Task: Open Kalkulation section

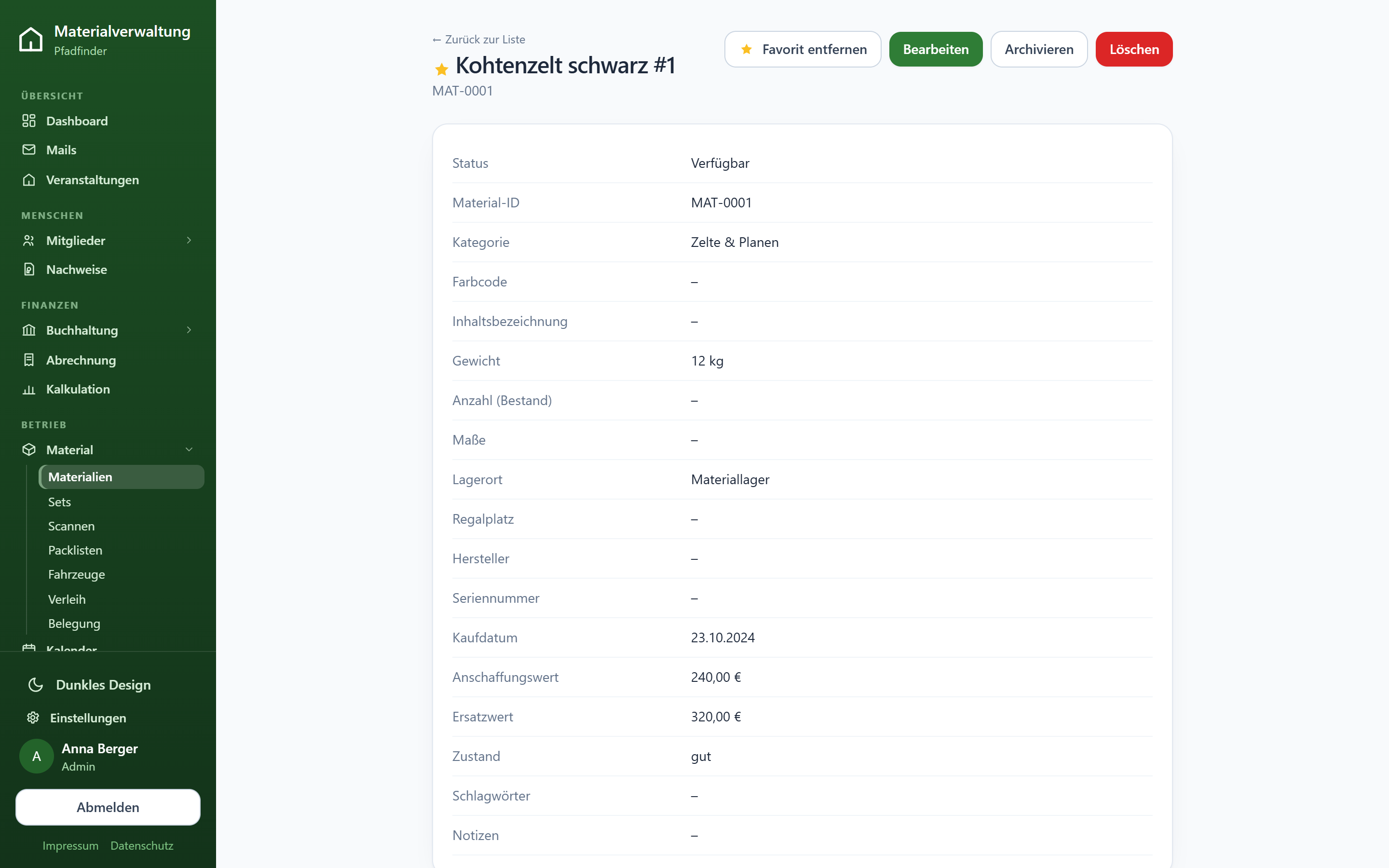Action: (108, 389)
